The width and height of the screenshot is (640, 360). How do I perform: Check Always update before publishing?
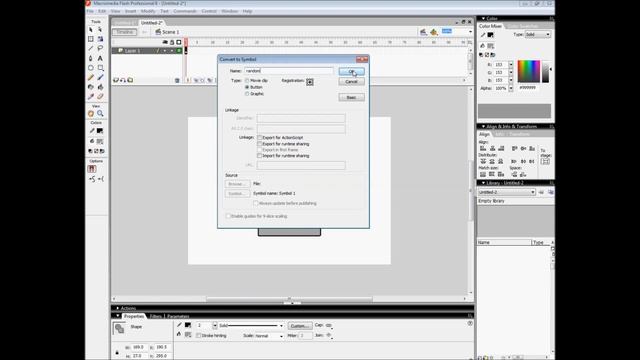pos(256,203)
